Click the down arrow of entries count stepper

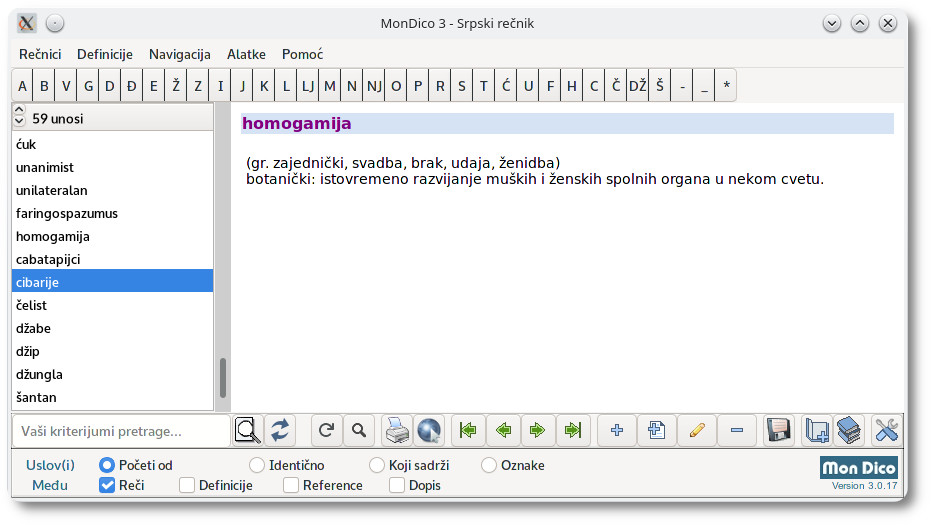click(20, 121)
